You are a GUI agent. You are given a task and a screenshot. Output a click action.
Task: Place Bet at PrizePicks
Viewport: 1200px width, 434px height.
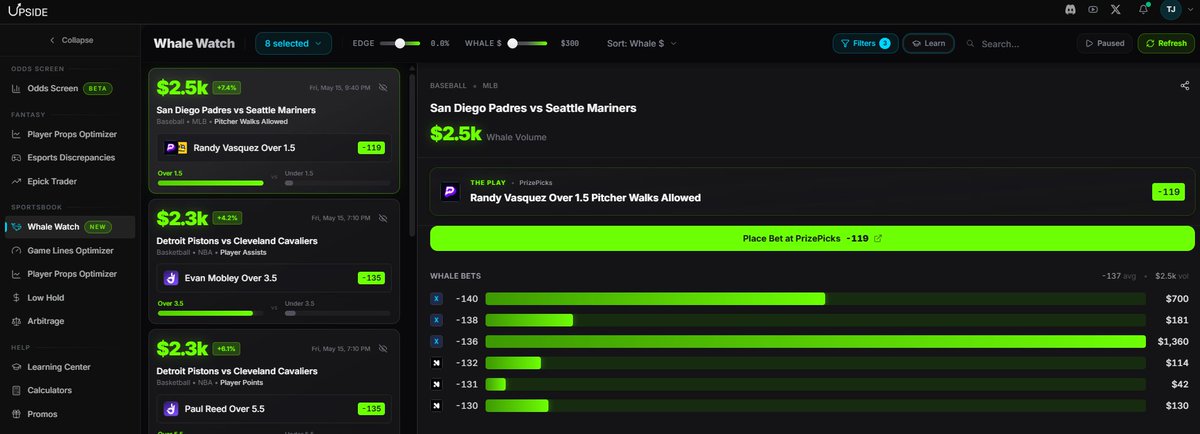[x=812, y=239]
